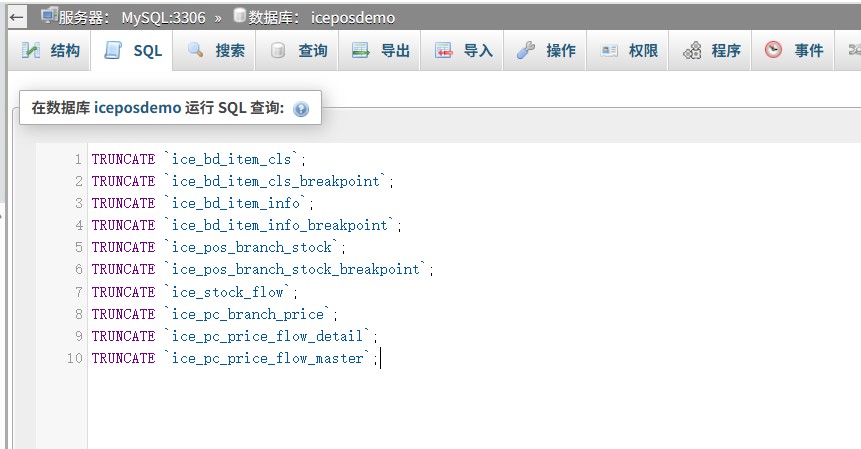Click the Import (导入) icon

click(x=444, y=50)
